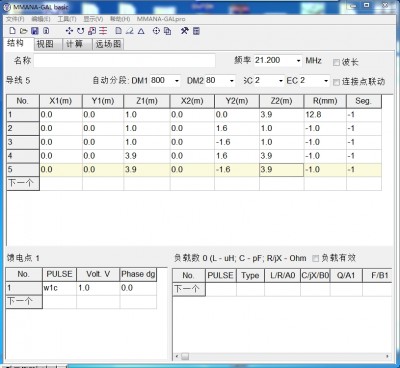Click the crosshair target icon
Viewport: 400px width, 368px height.
click(x=156, y=31)
